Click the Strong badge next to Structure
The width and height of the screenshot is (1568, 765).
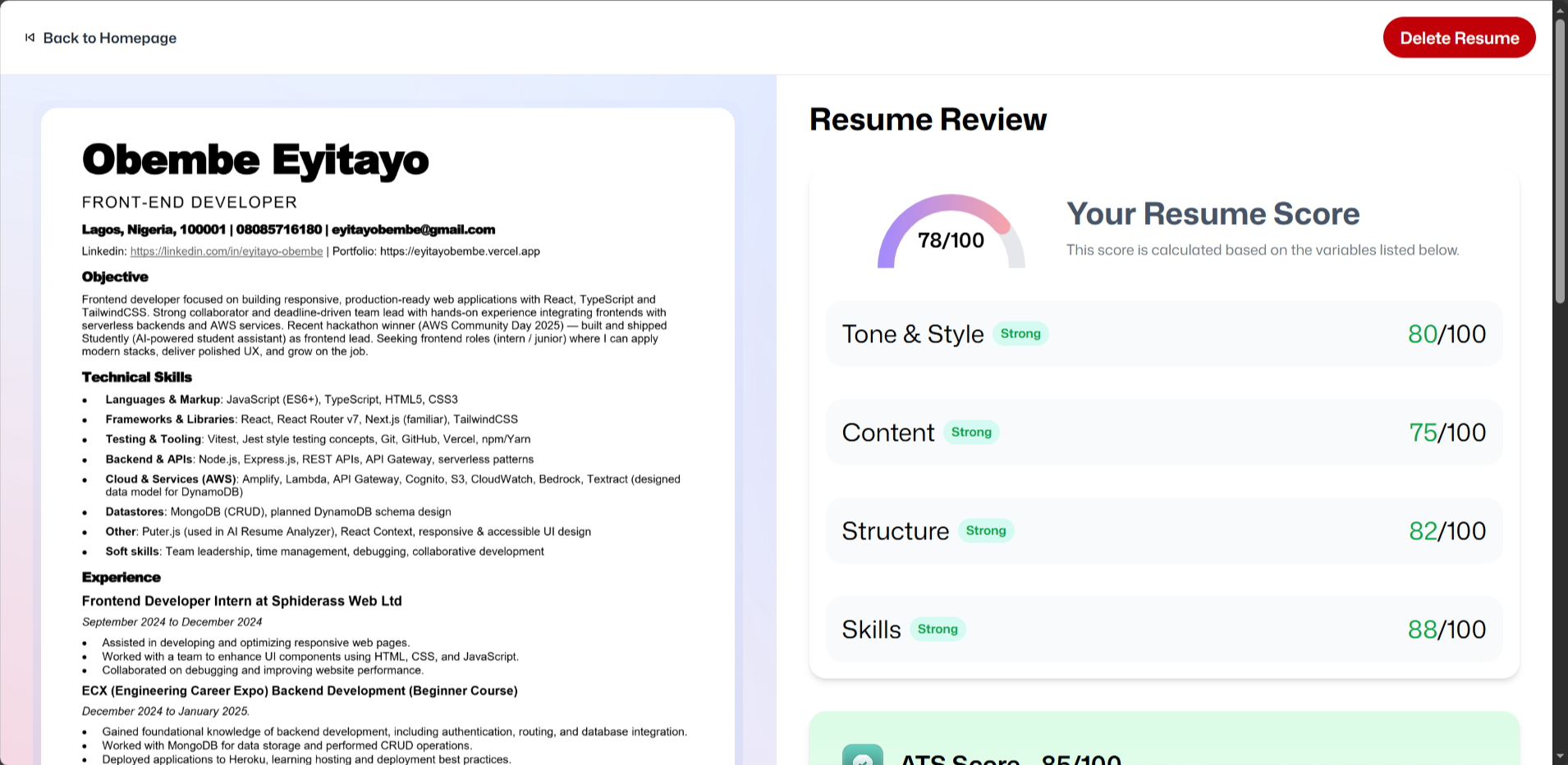tap(986, 531)
